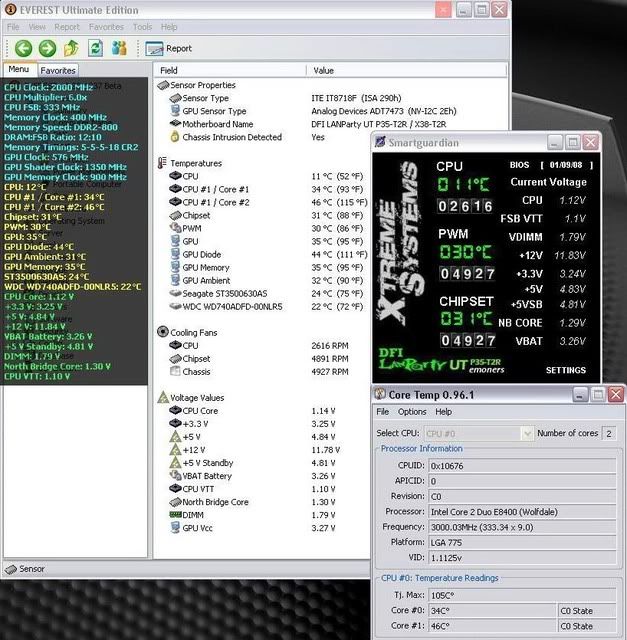Open the Tools menu in EVEREST

pyautogui.click(x=142, y=27)
